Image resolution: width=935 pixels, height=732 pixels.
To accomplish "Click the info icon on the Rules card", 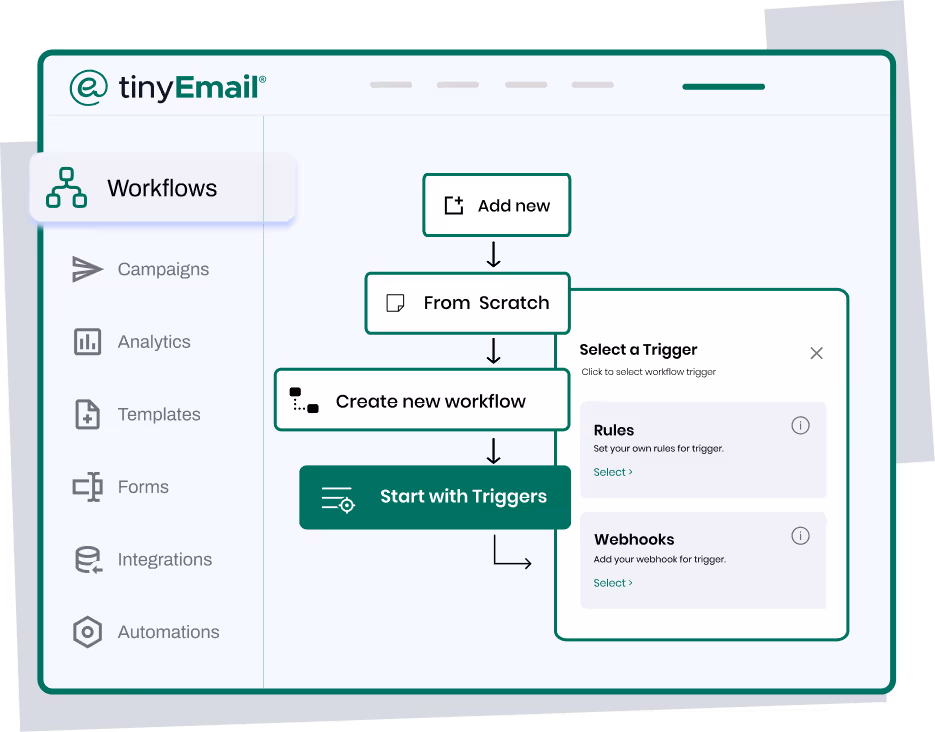I will point(800,425).
